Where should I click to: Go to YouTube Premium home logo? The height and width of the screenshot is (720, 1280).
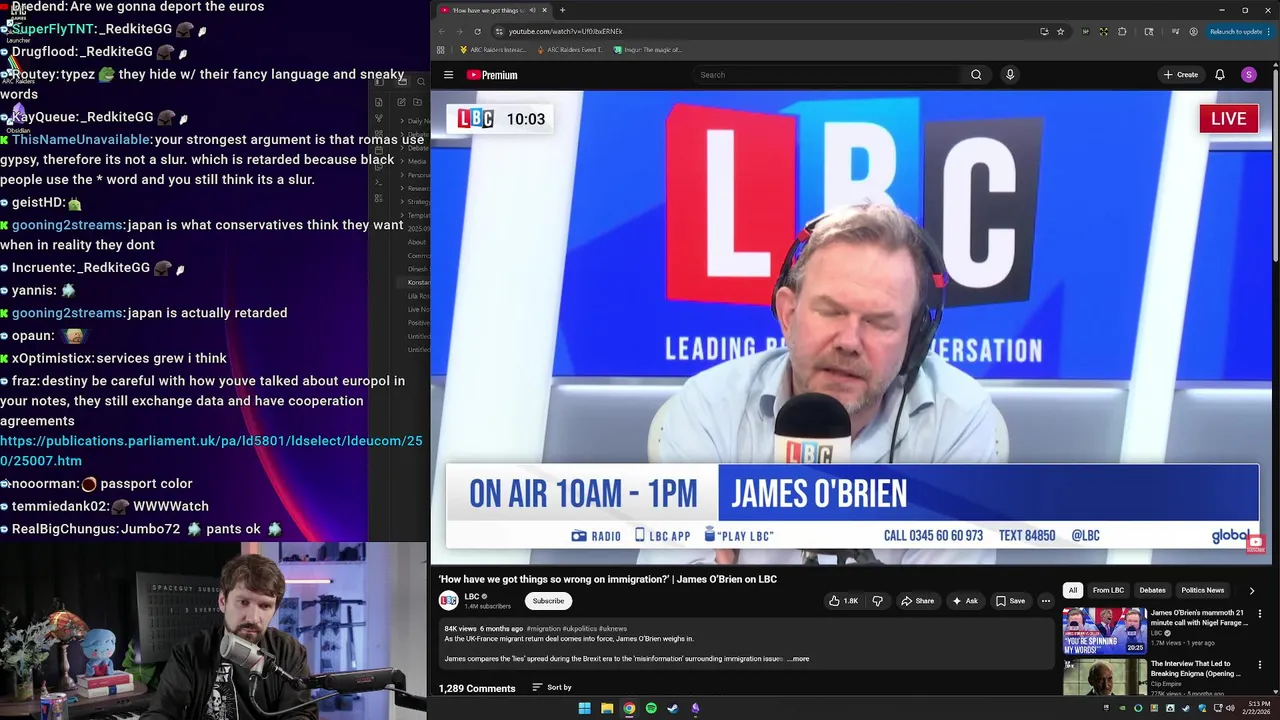point(492,75)
